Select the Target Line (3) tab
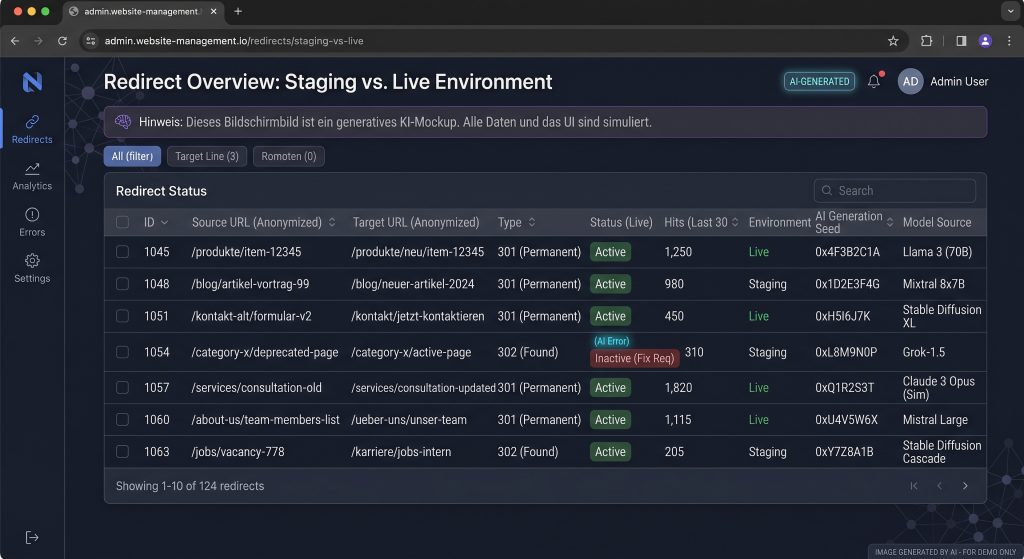 tap(206, 156)
